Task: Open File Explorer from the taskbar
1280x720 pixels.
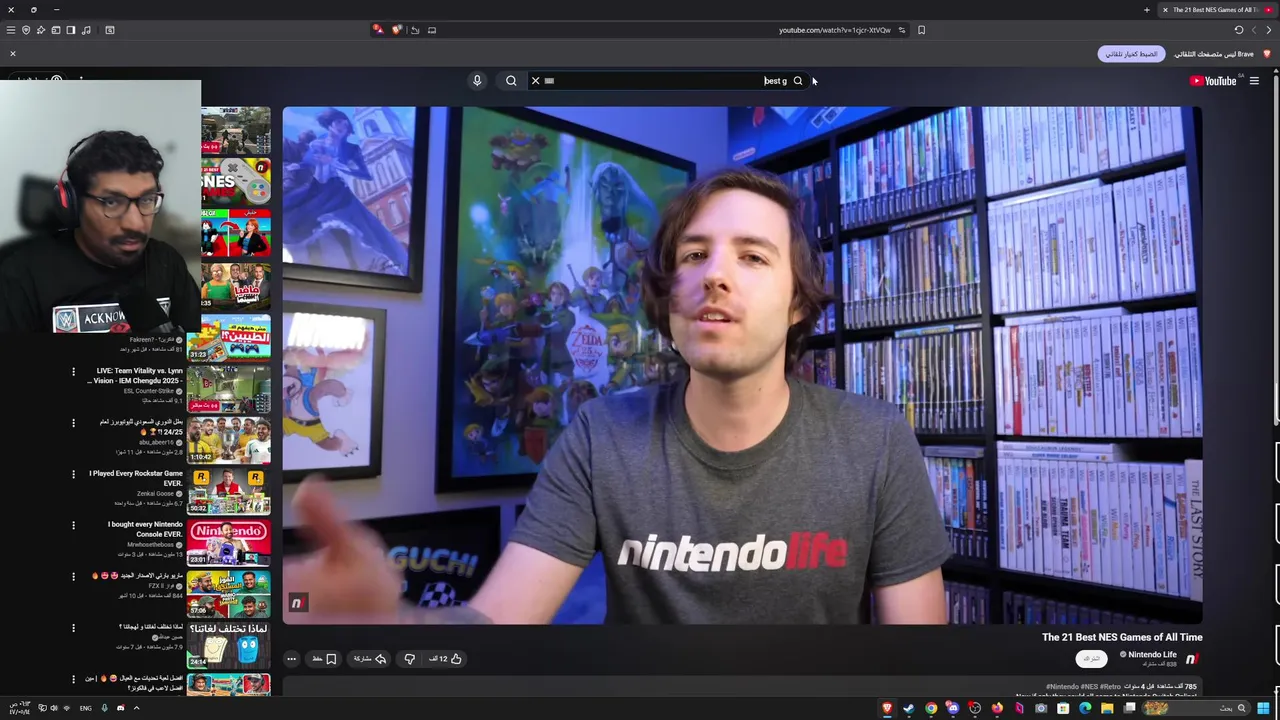Action: tap(1107, 708)
